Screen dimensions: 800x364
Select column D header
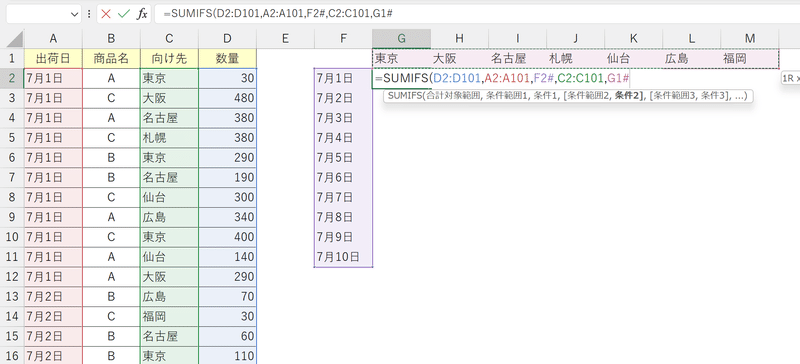(x=228, y=38)
